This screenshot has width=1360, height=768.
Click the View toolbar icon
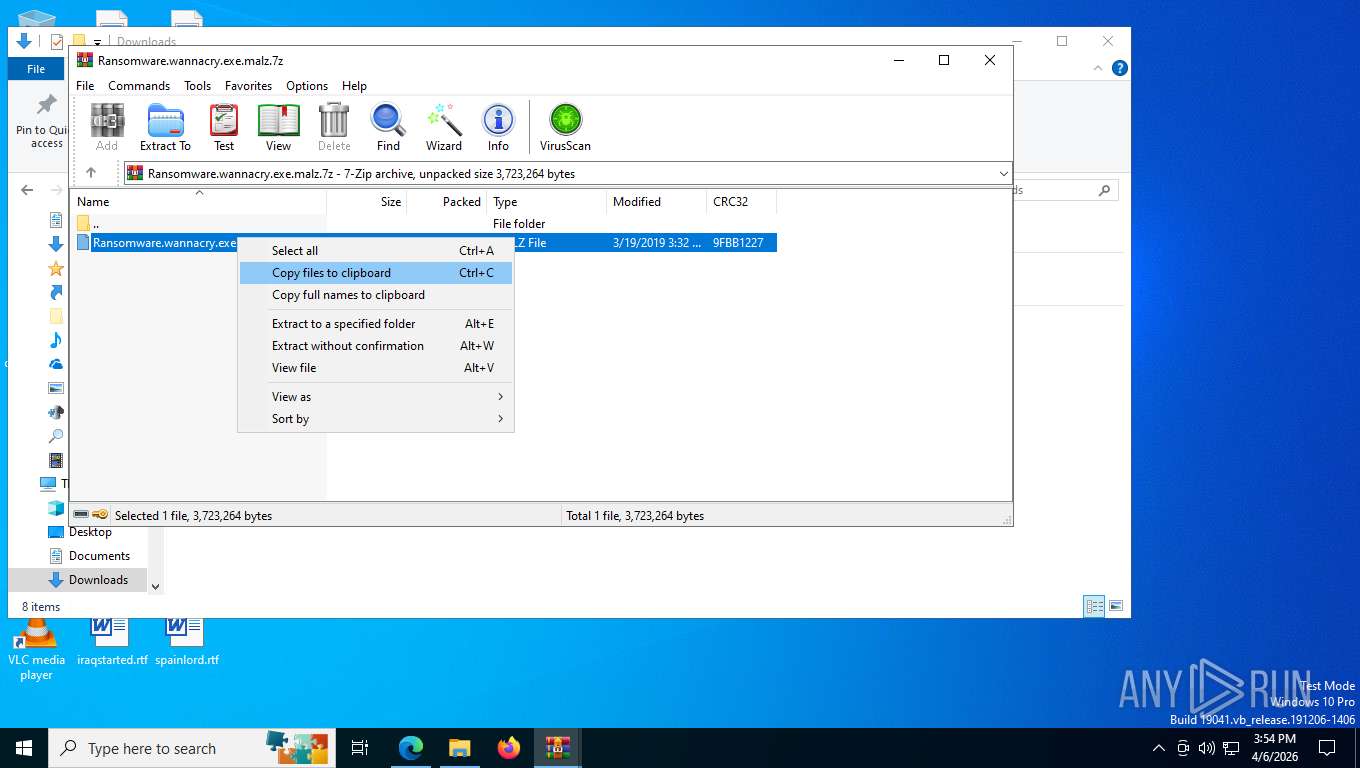278,127
